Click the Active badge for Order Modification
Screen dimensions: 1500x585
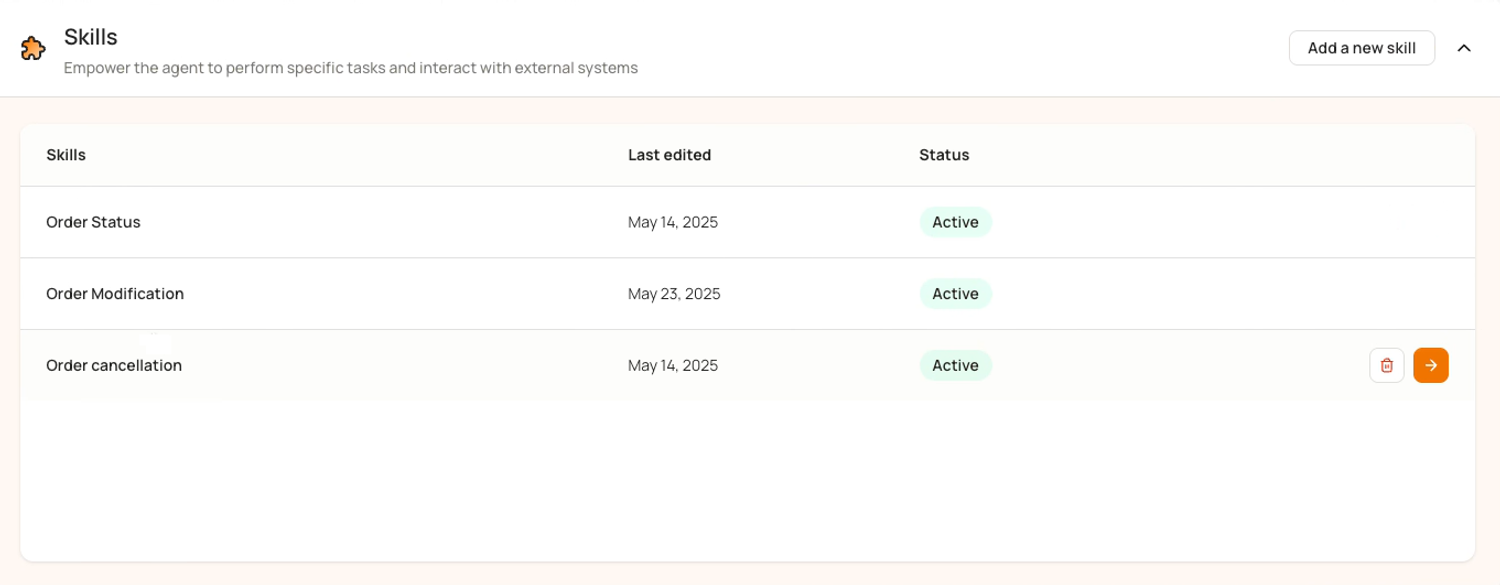(955, 294)
